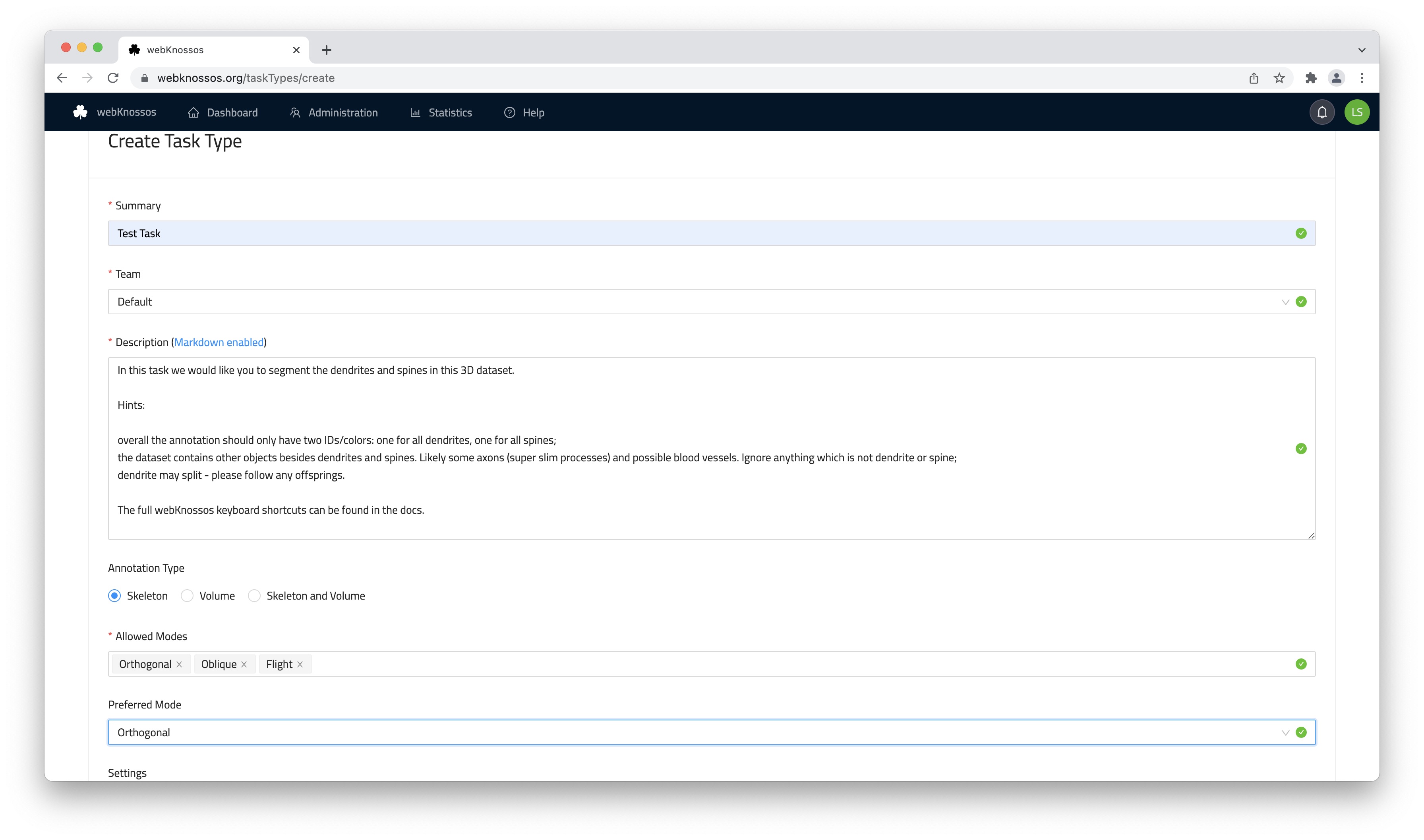Click the Allowed Modes multi-select field
This screenshot has height=840, width=1424.
[x=712, y=664]
